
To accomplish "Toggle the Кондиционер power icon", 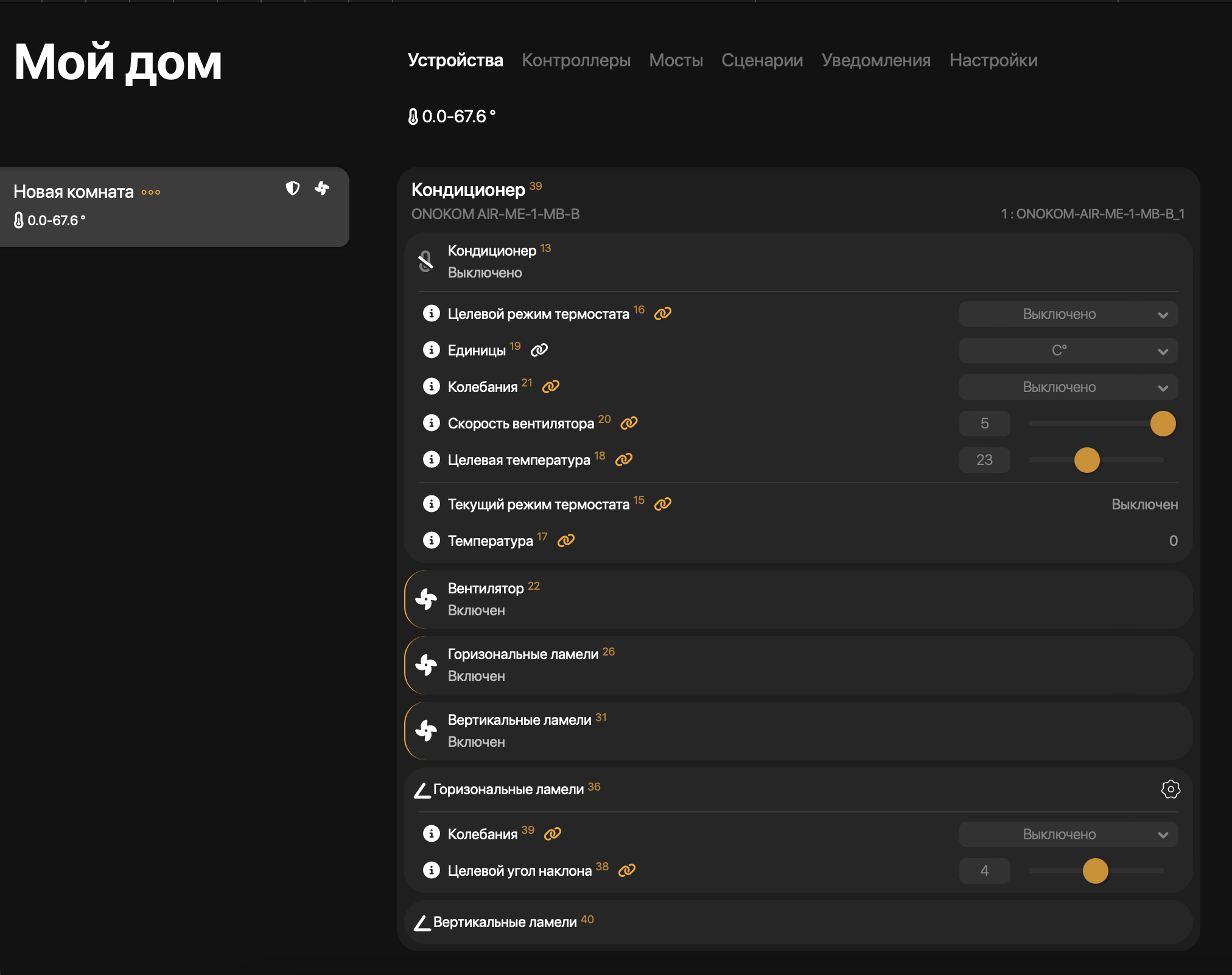I will tap(426, 262).
